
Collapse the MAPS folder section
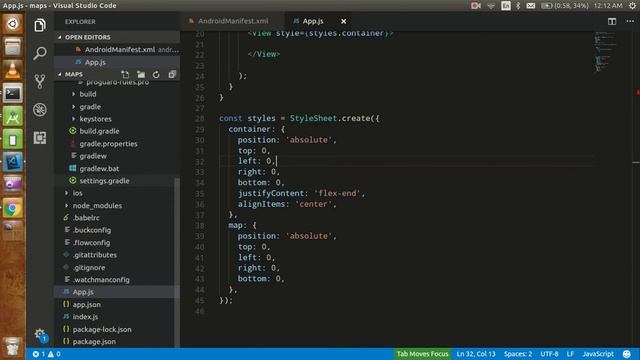(x=73, y=74)
